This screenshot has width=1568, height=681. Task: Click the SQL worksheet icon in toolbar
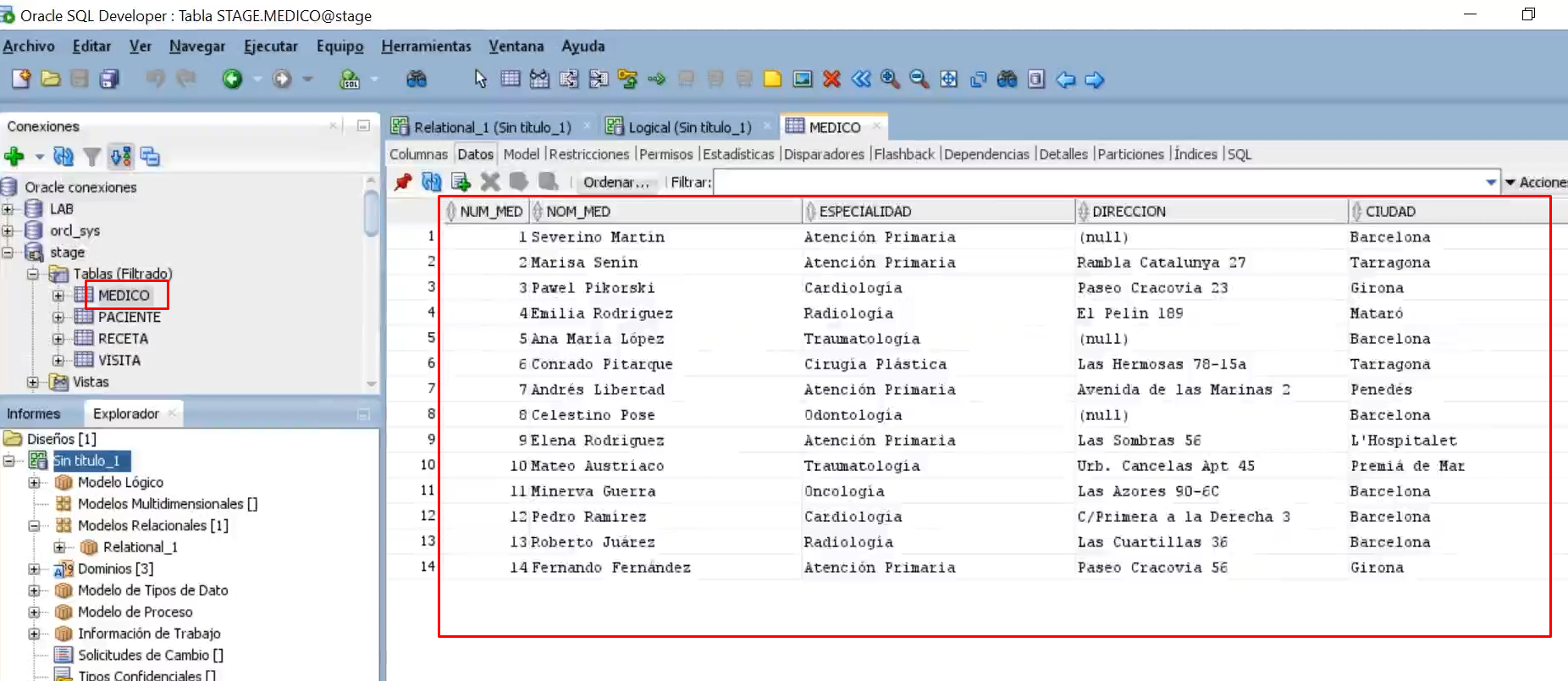[x=350, y=80]
